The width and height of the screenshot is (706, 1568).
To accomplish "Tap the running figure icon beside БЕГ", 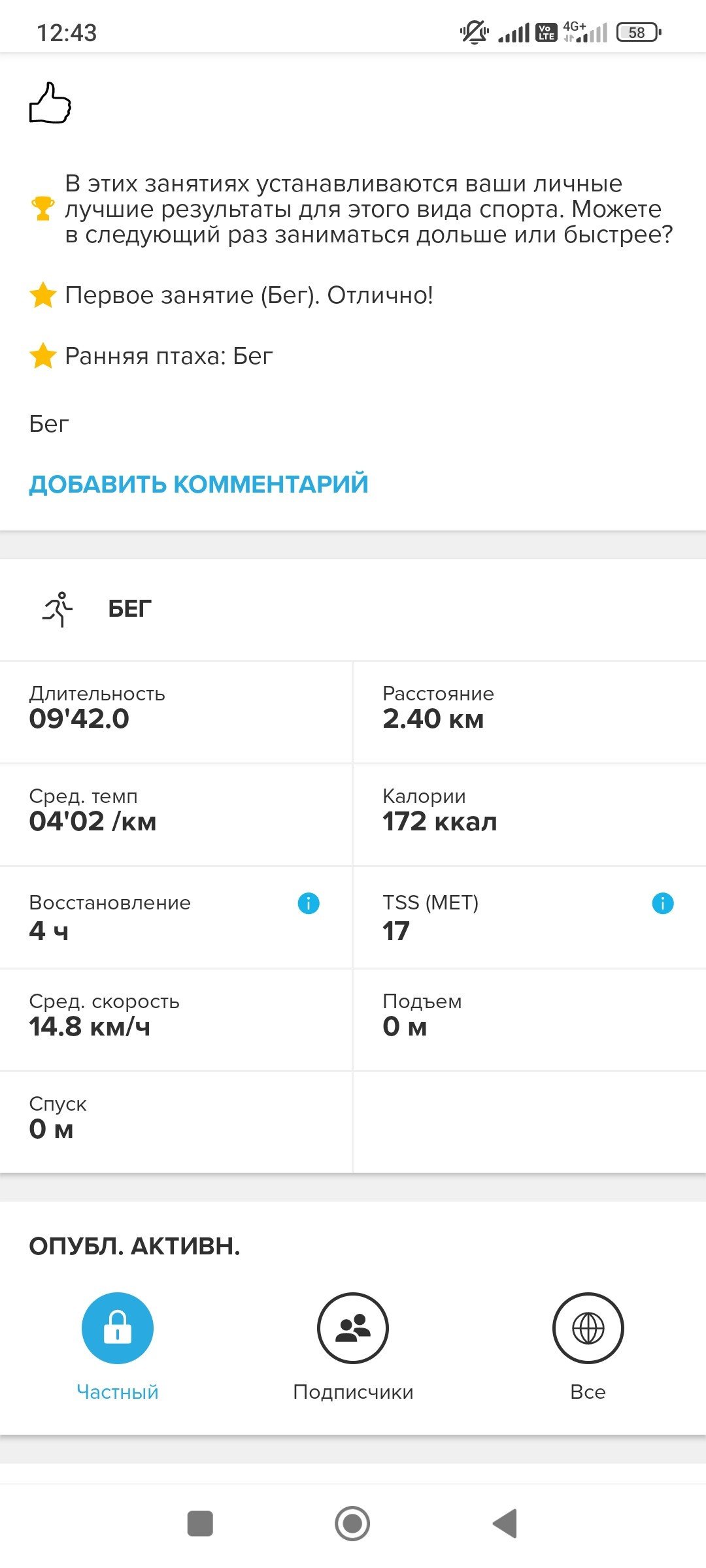I will [x=58, y=609].
